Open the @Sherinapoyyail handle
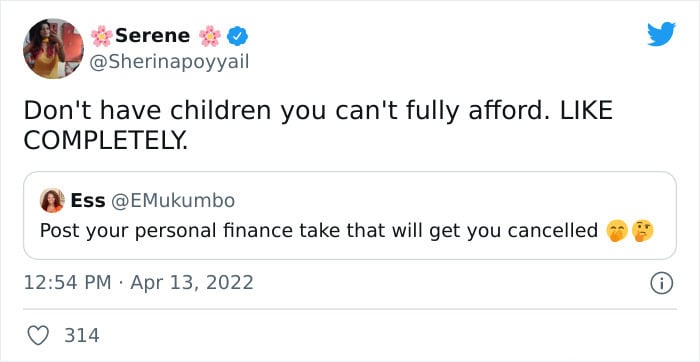The width and height of the screenshot is (700, 362). point(169,62)
